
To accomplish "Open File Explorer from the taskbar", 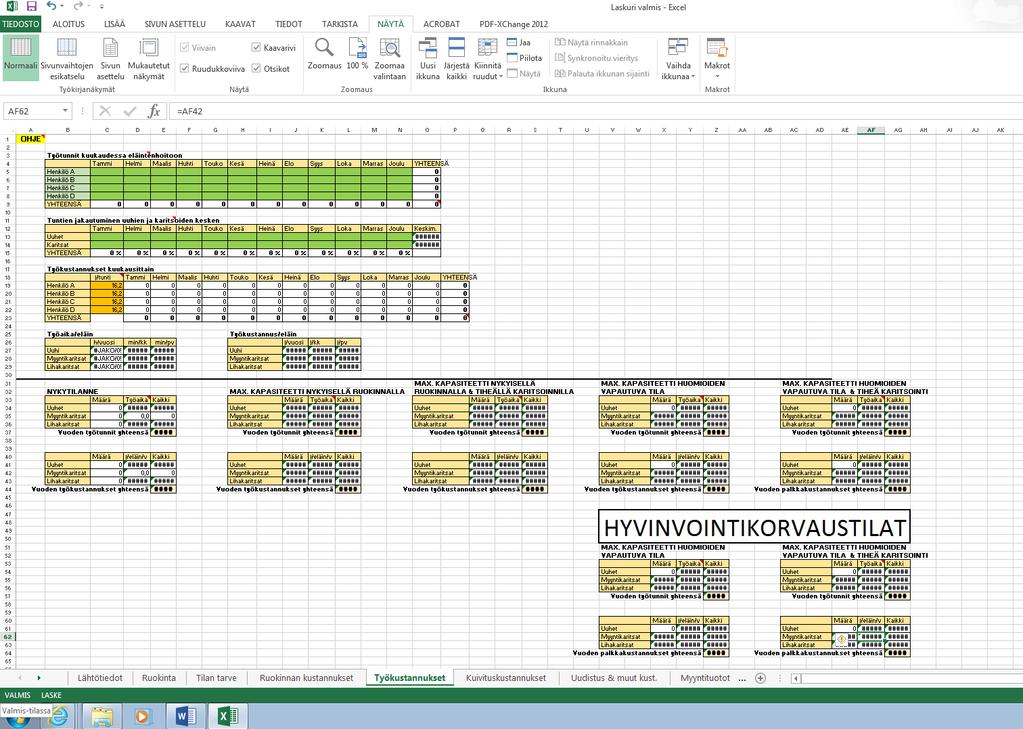I will [101, 717].
